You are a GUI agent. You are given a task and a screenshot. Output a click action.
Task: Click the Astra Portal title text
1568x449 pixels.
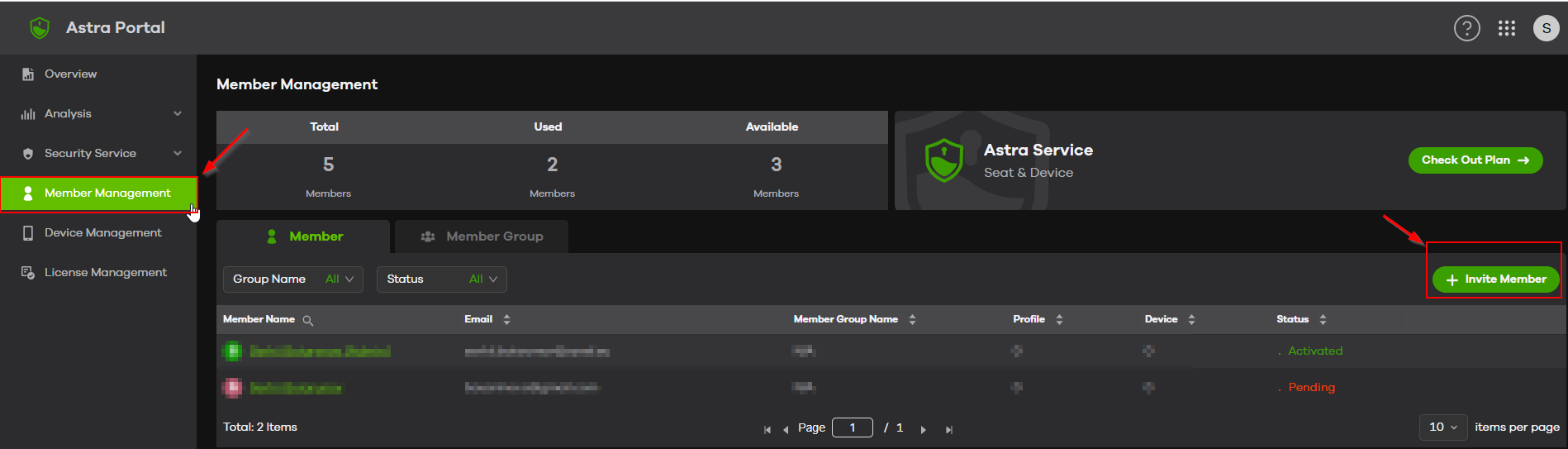(x=116, y=28)
